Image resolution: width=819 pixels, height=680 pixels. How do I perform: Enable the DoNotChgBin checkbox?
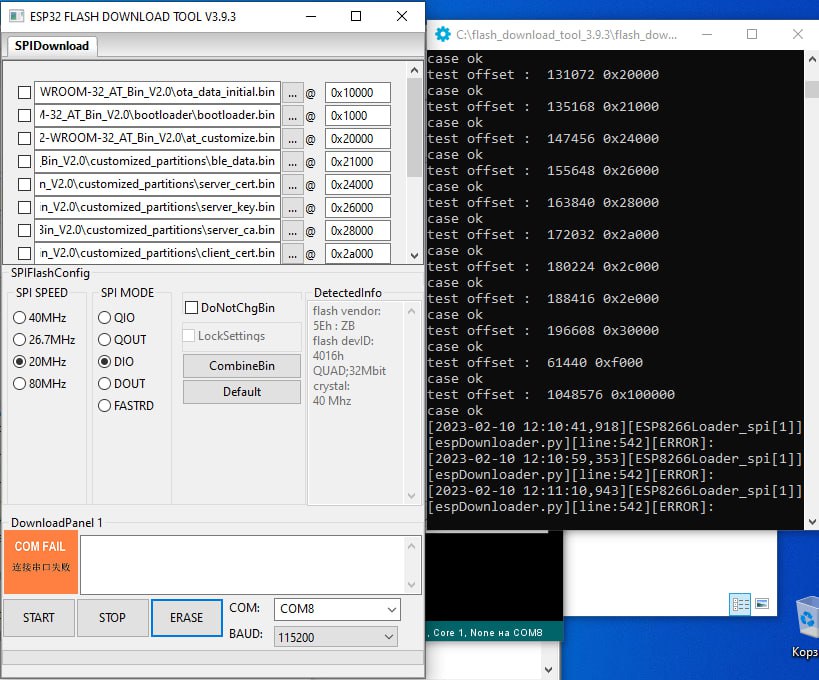point(191,308)
